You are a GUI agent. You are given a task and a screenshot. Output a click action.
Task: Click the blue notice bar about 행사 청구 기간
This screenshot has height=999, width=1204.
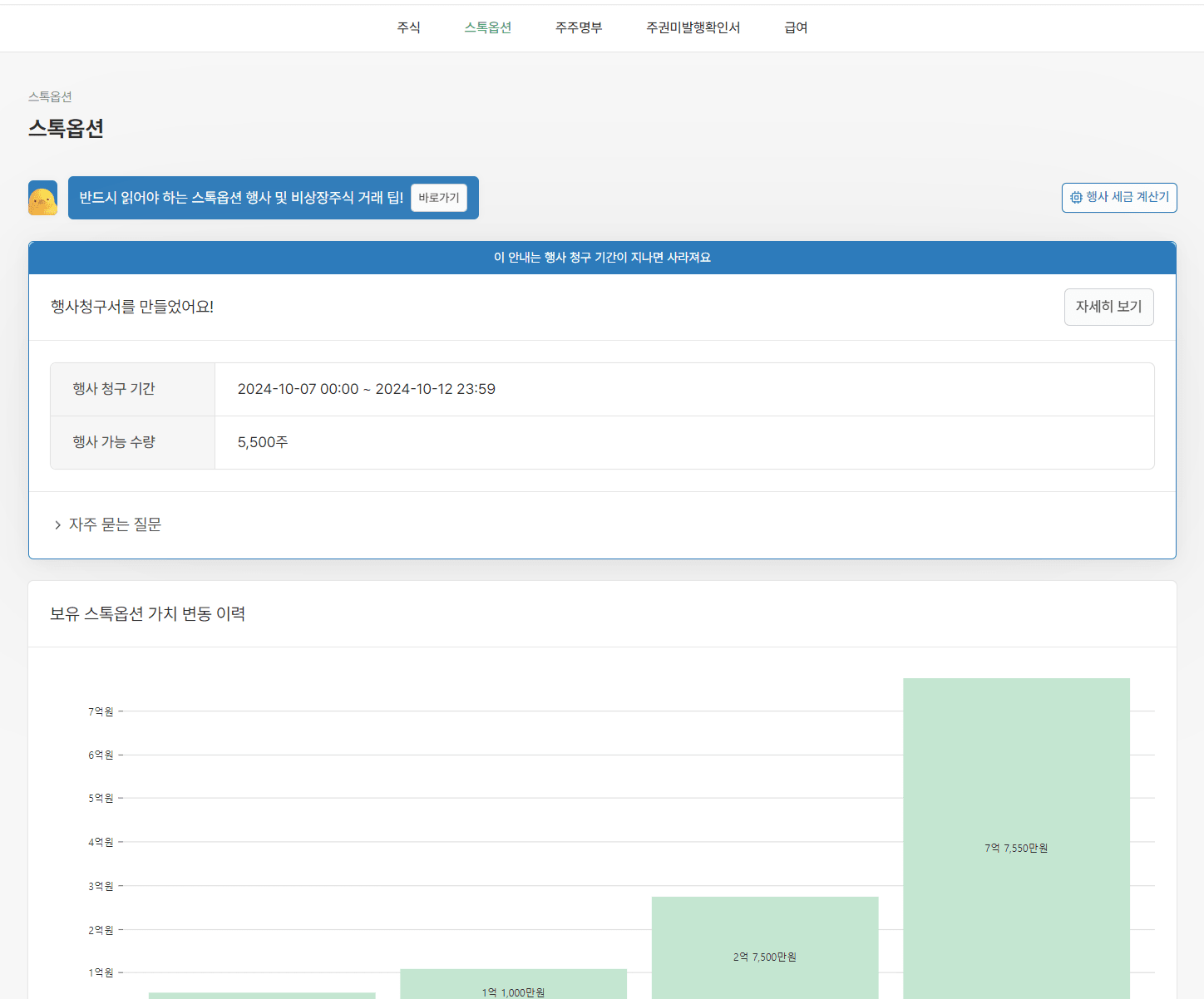click(602, 258)
